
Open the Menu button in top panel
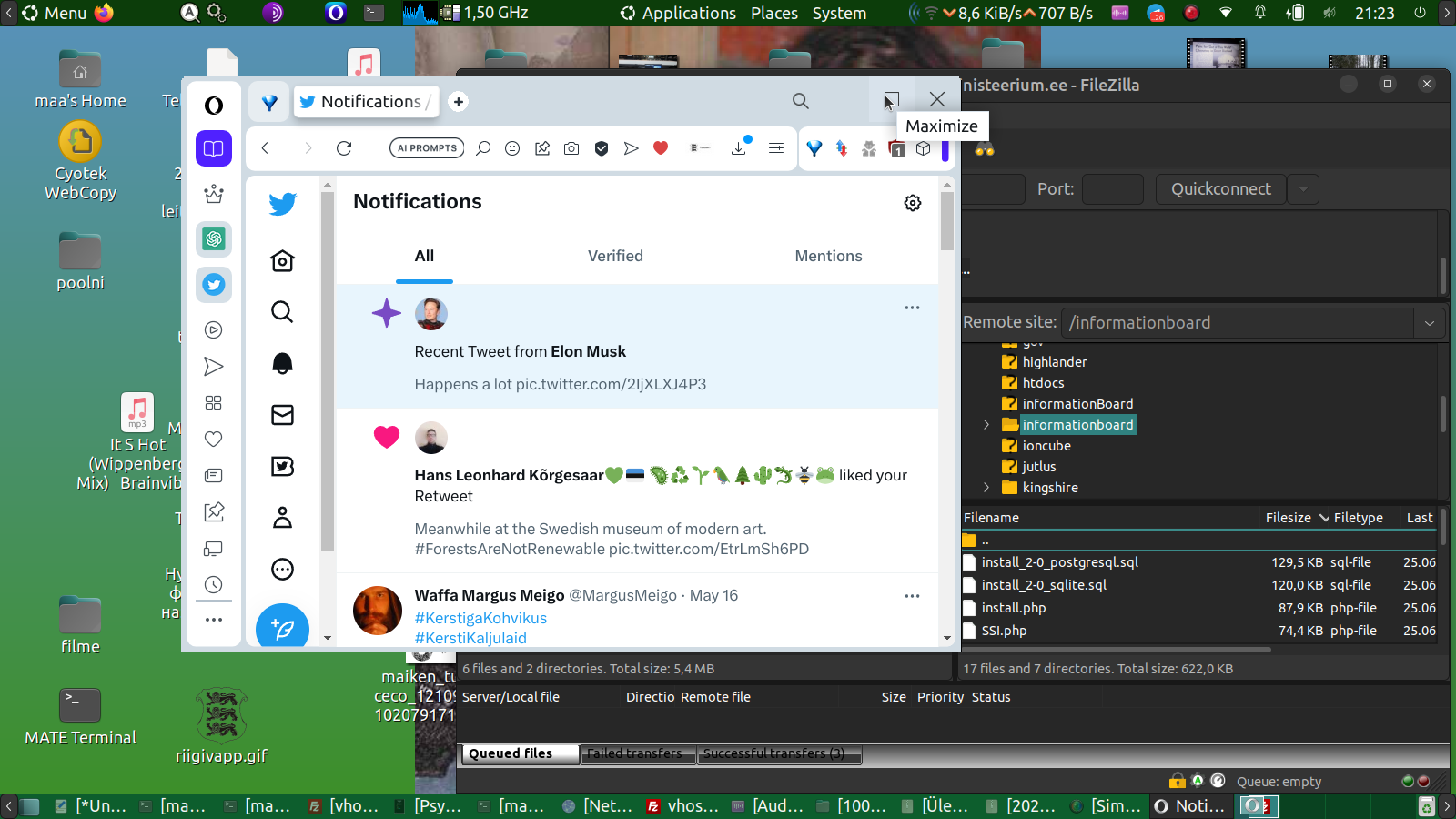coord(55,13)
